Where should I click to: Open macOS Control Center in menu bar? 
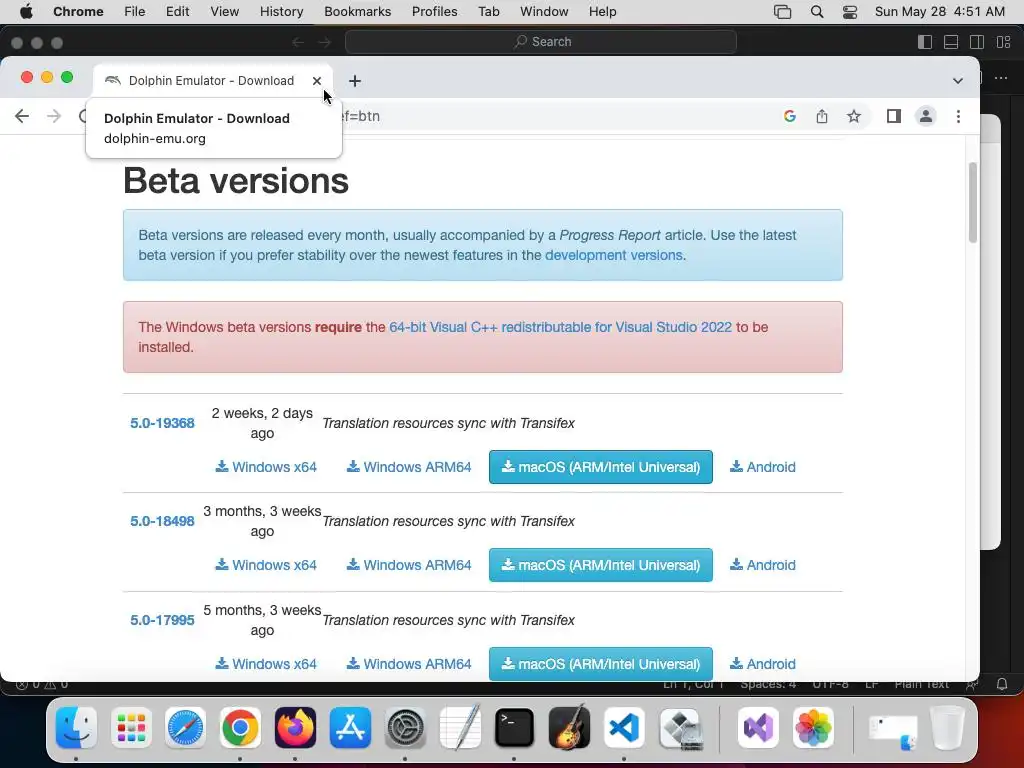(850, 12)
